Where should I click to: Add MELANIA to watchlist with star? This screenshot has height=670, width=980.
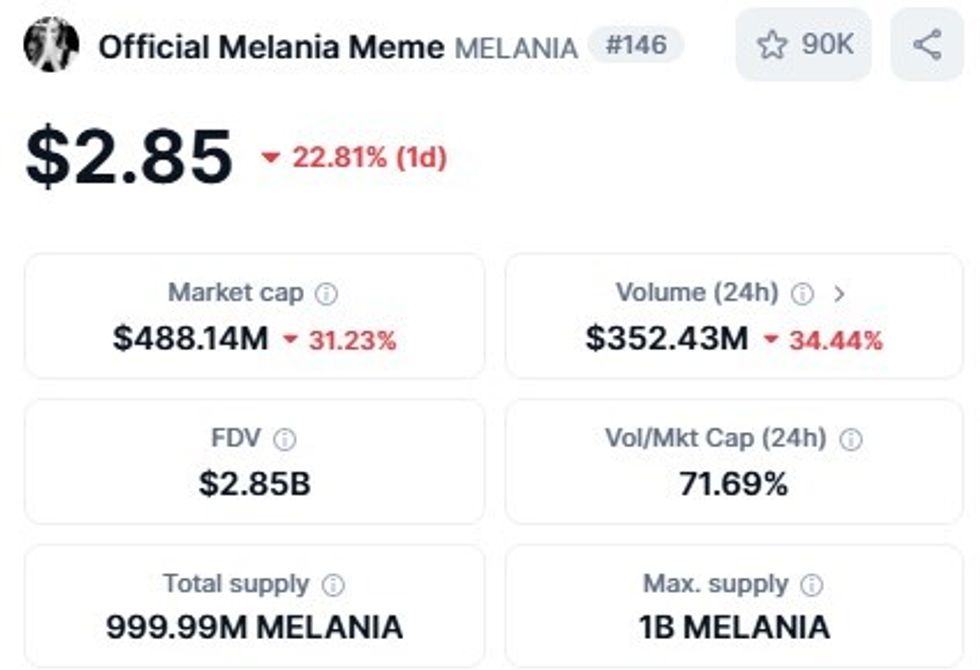click(772, 45)
